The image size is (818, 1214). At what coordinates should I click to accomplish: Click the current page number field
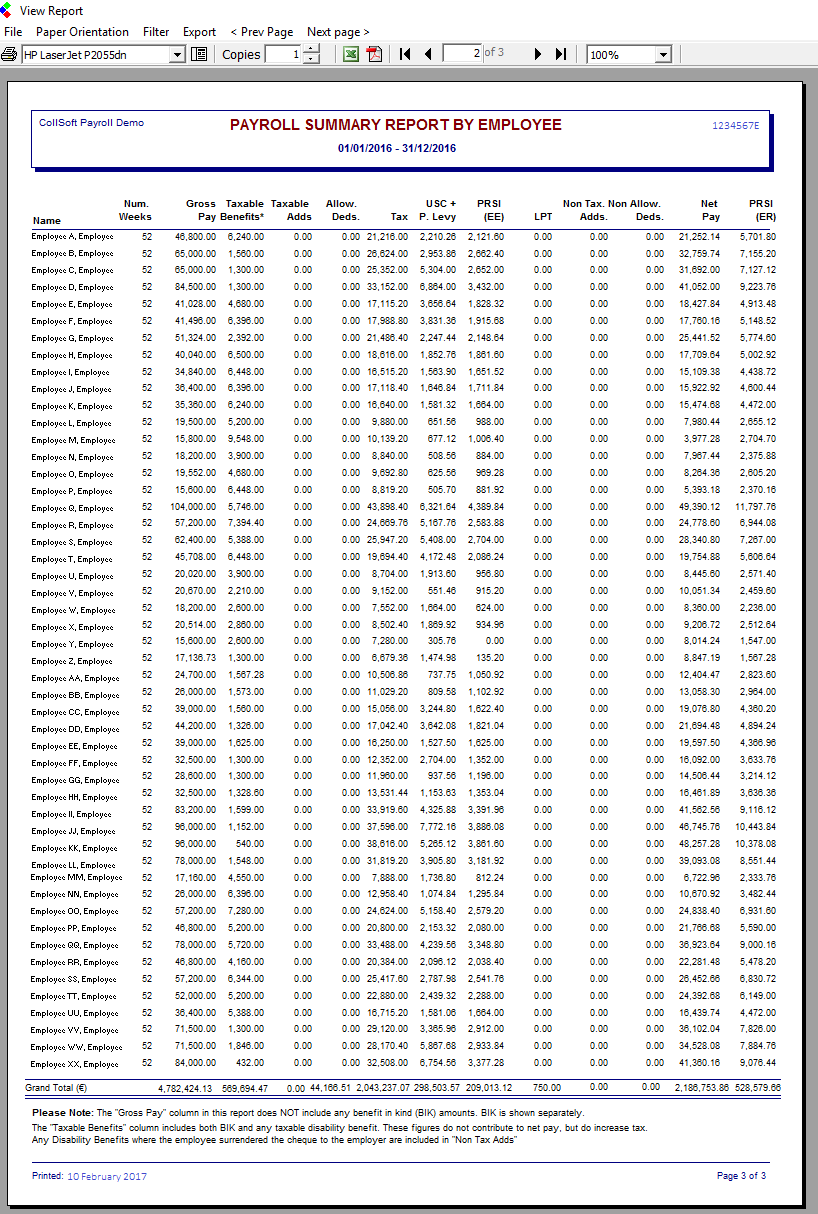coord(463,55)
